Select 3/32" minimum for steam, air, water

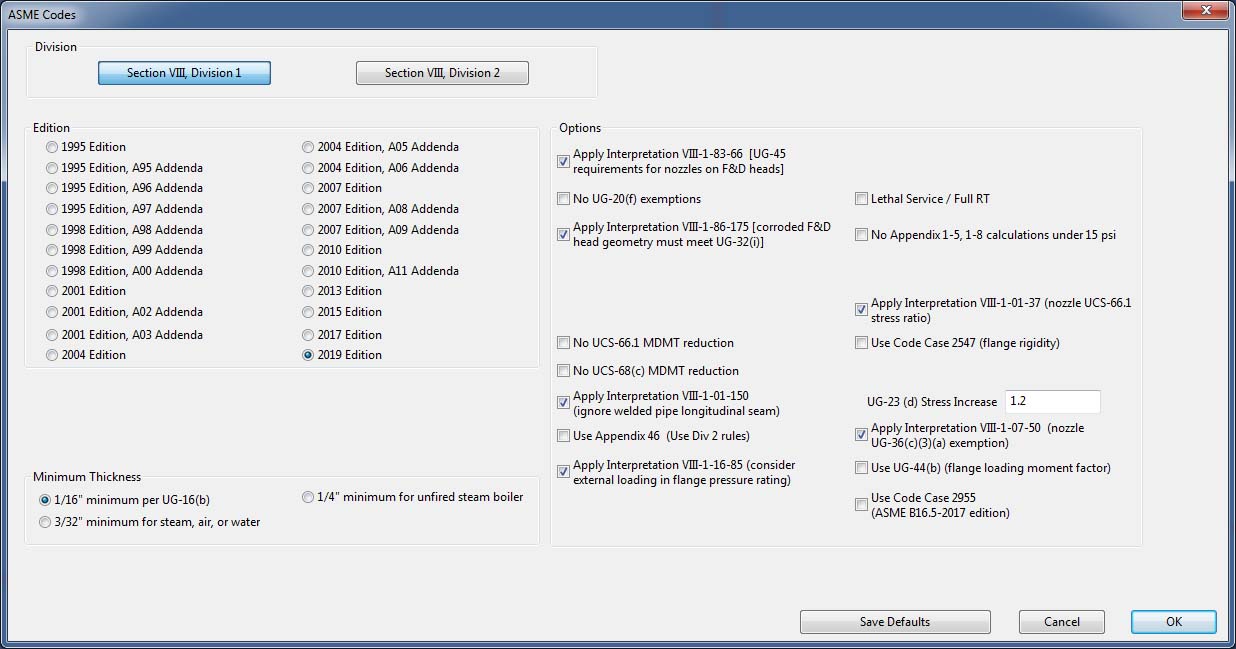point(45,522)
